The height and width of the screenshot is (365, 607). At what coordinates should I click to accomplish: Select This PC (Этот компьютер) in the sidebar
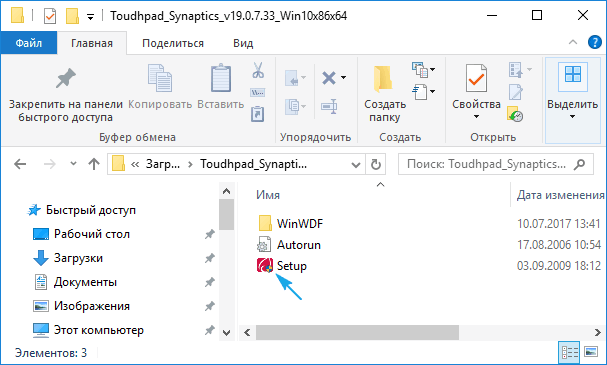[x=99, y=330]
